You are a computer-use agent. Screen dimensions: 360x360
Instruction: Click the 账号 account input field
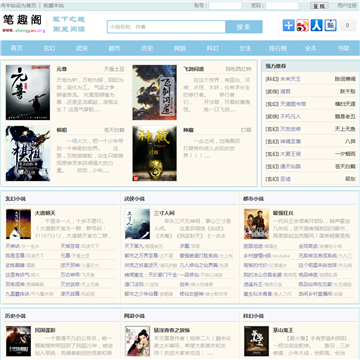[x=225, y=6]
